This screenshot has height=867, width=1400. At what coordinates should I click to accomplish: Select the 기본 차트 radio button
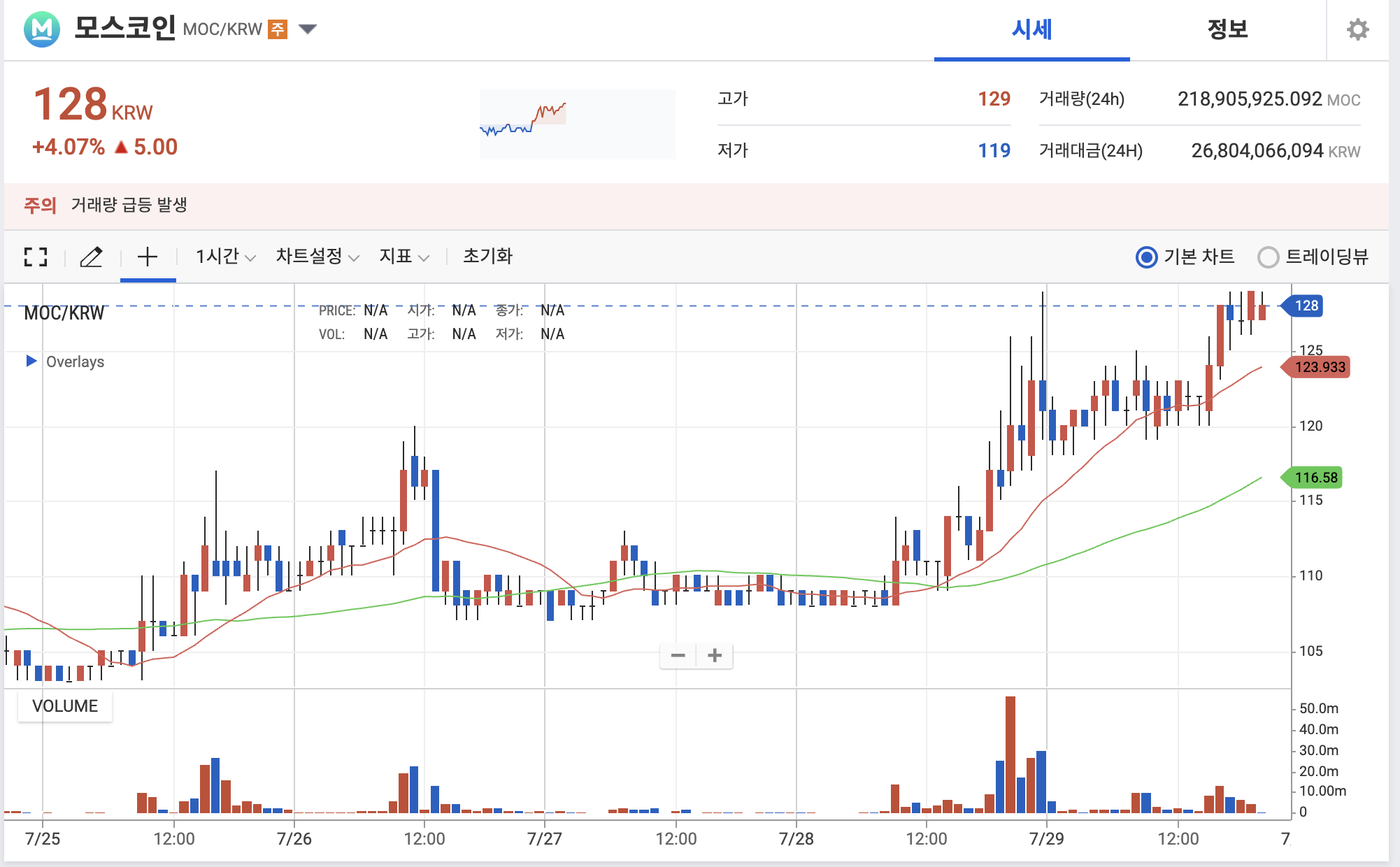pos(1147,257)
